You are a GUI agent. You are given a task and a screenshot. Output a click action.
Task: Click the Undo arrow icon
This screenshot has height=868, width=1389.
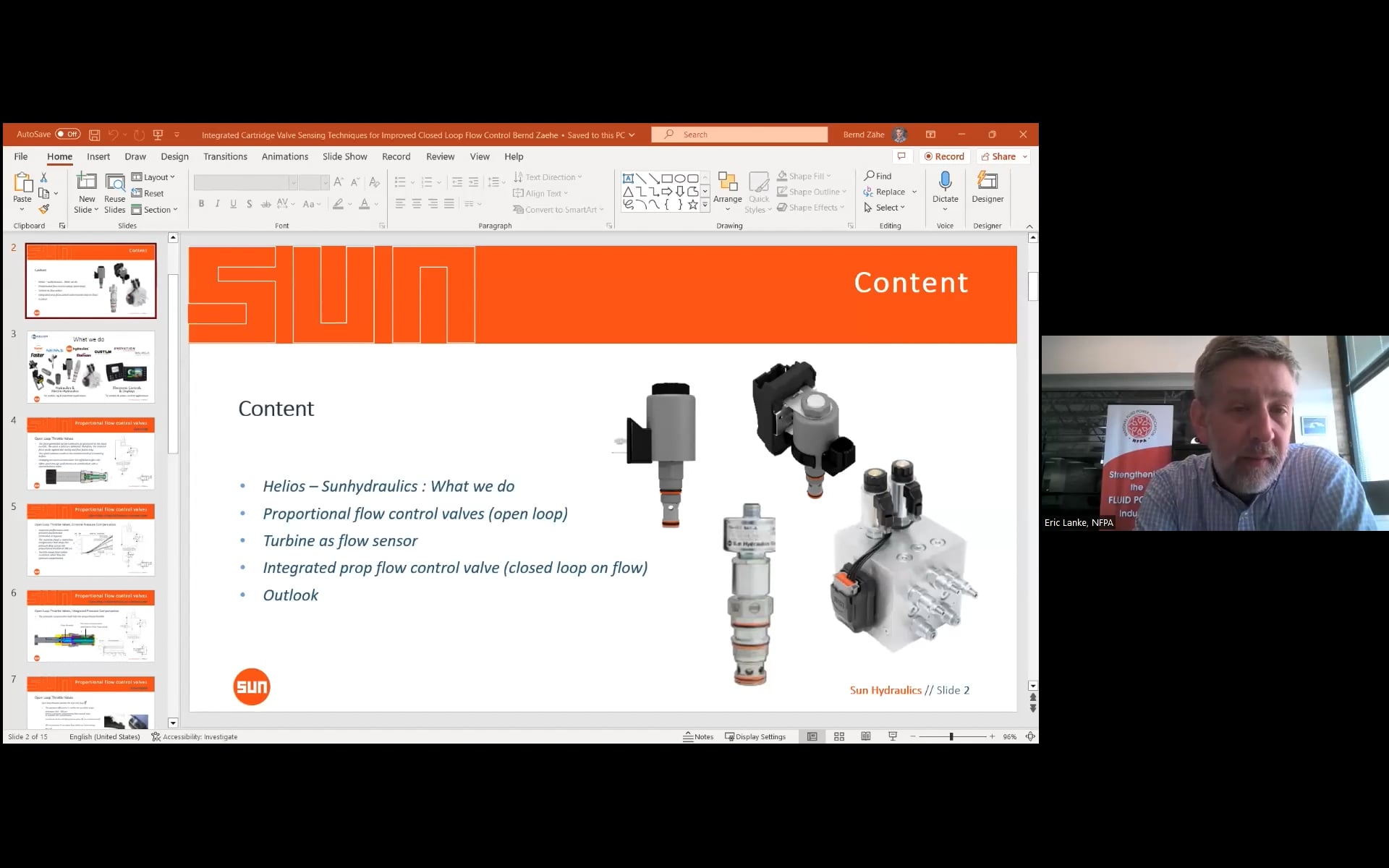[113, 135]
